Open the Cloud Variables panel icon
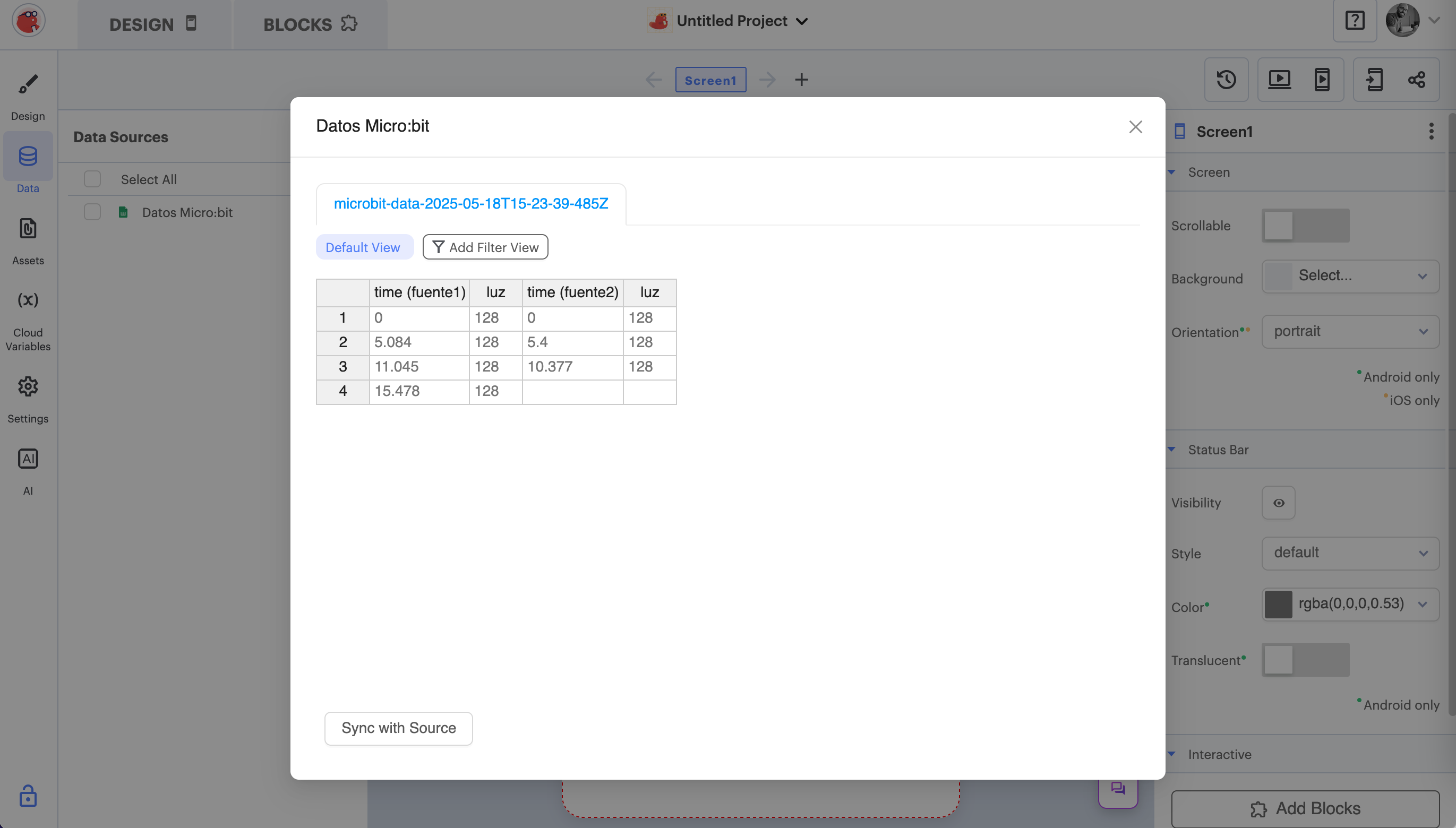The height and width of the screenshot is (828, 1456). pos(28,300)
